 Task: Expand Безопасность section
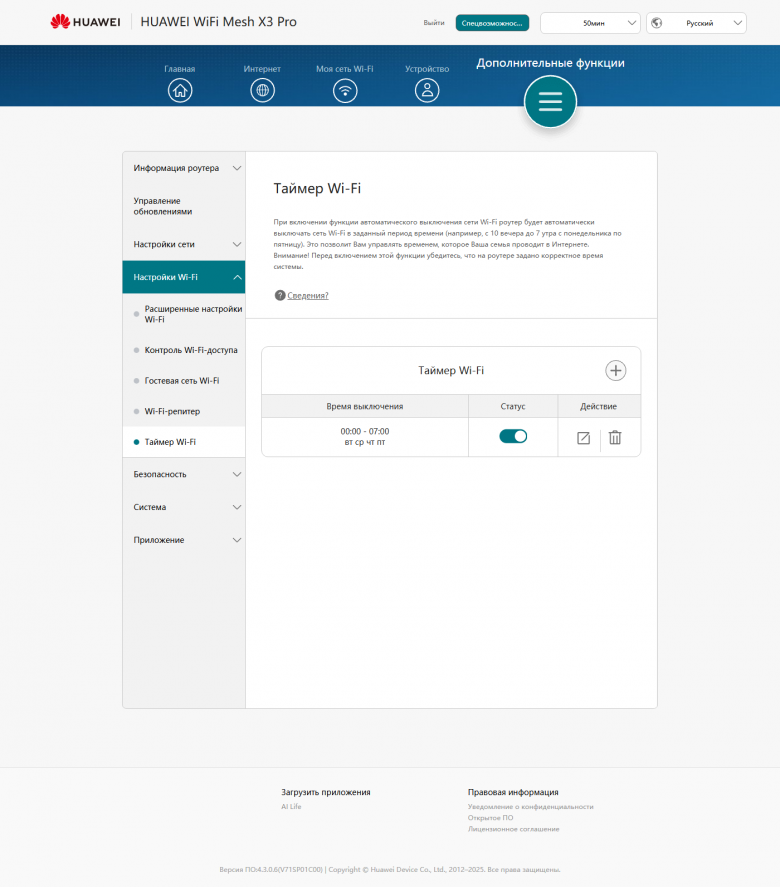[184, 474]
